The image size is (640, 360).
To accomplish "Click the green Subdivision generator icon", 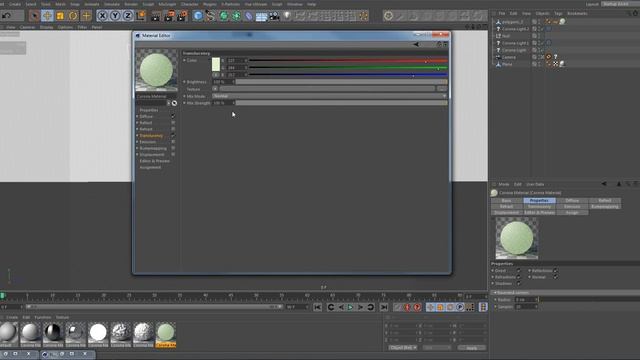I will [x=224, y=16].
